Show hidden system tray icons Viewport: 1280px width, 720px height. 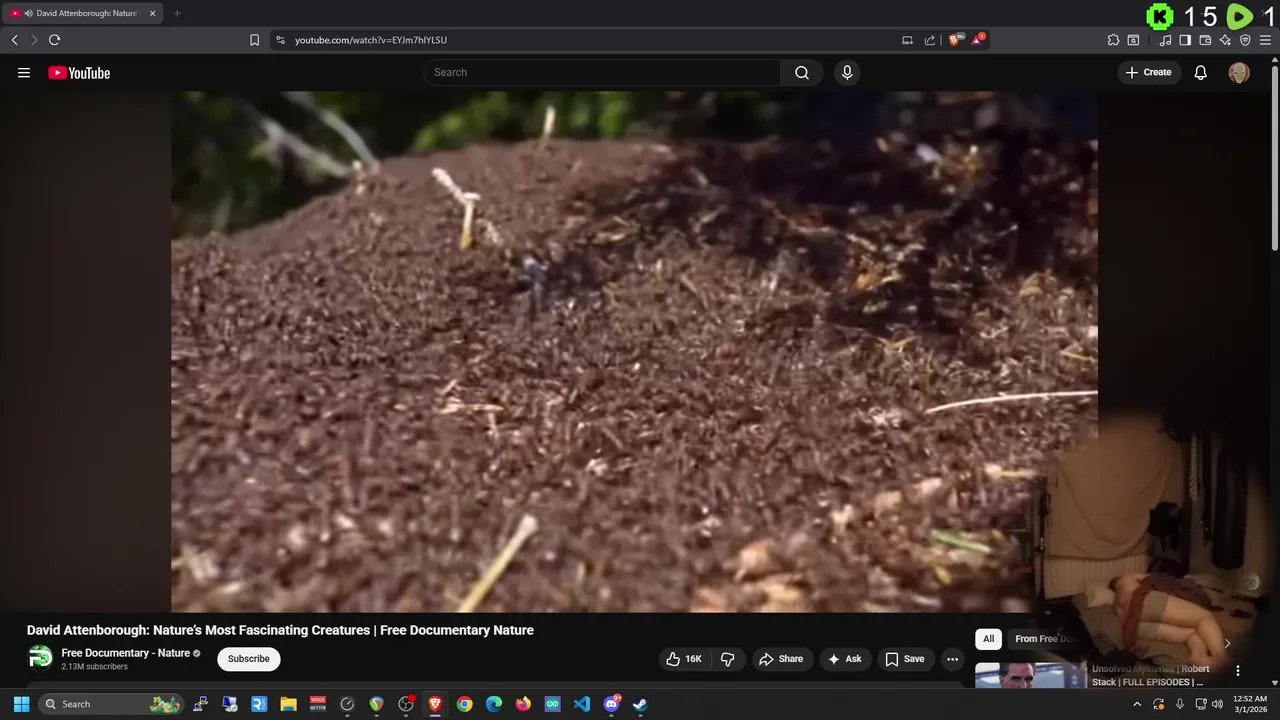pos(1137,704)
